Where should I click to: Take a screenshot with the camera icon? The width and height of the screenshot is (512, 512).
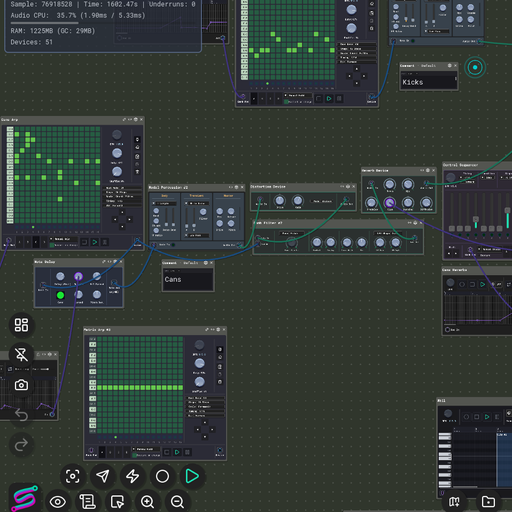point(21,385)
